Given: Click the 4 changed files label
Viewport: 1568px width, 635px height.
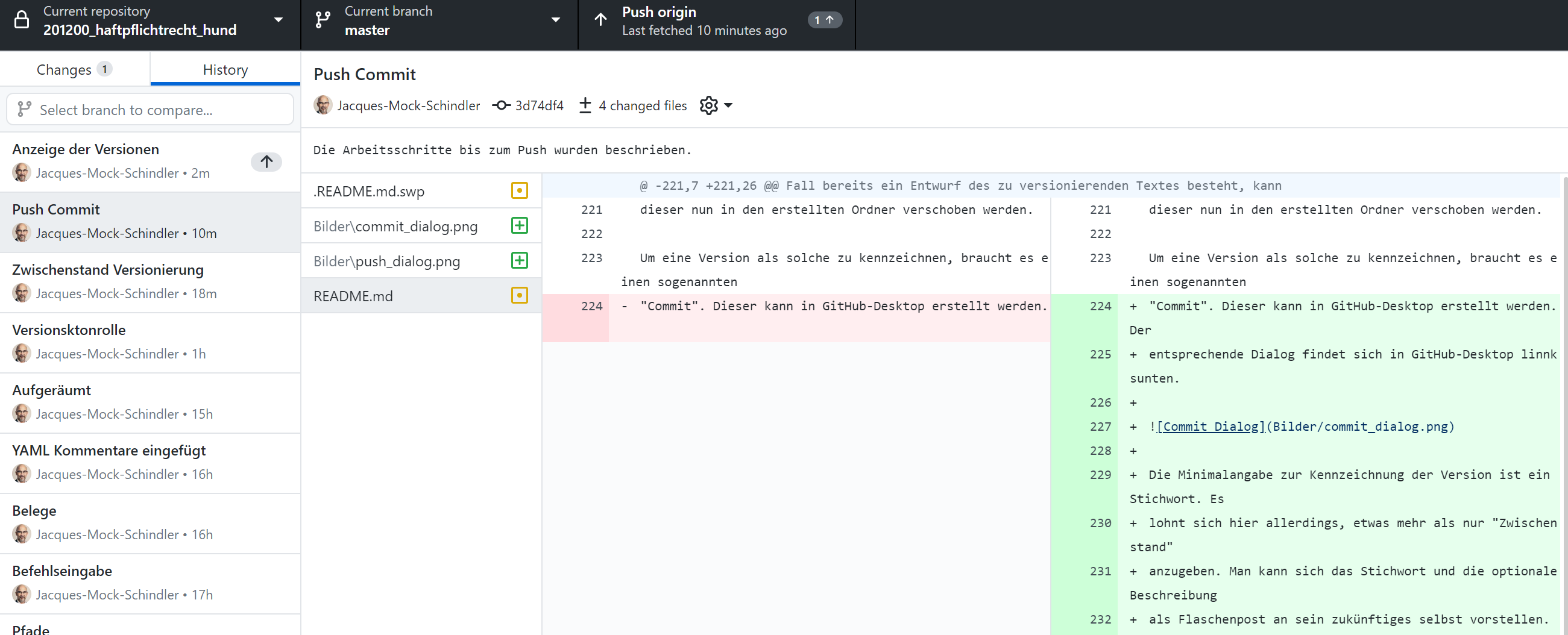Looking at the screenshot, I should [x=642, y=105].
